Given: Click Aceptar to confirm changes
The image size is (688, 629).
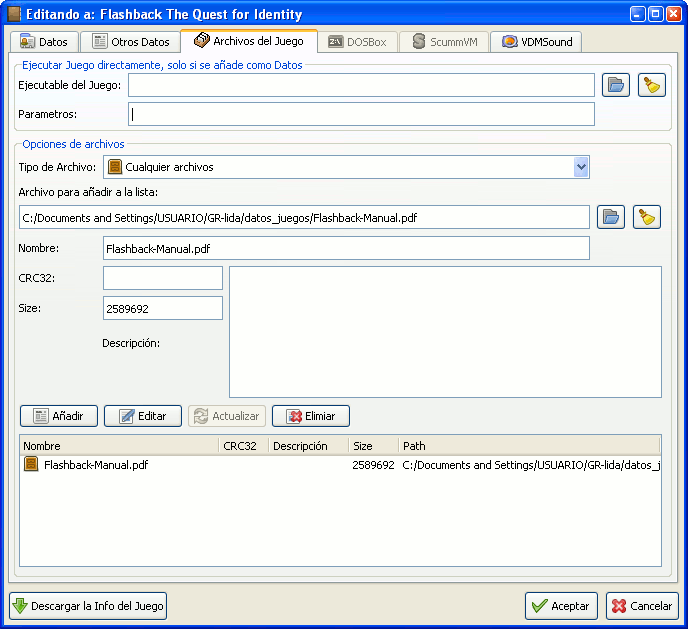Looking at the screenshot, I should click(561, 606).
